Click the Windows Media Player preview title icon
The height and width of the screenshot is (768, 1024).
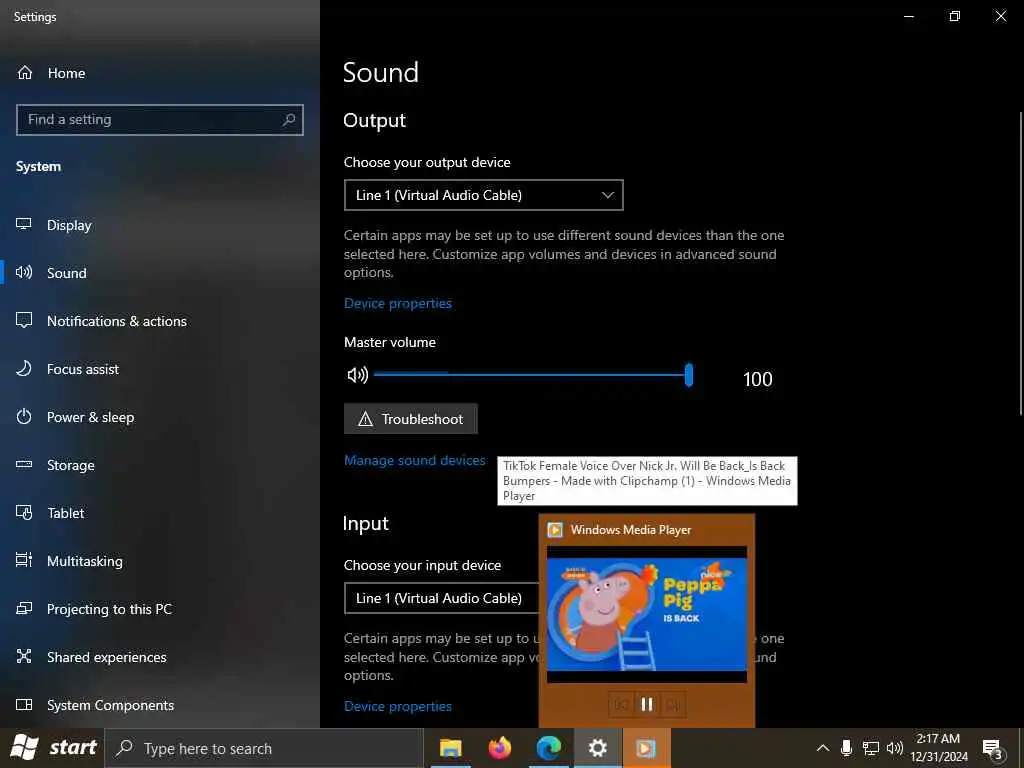click(555, 530)
